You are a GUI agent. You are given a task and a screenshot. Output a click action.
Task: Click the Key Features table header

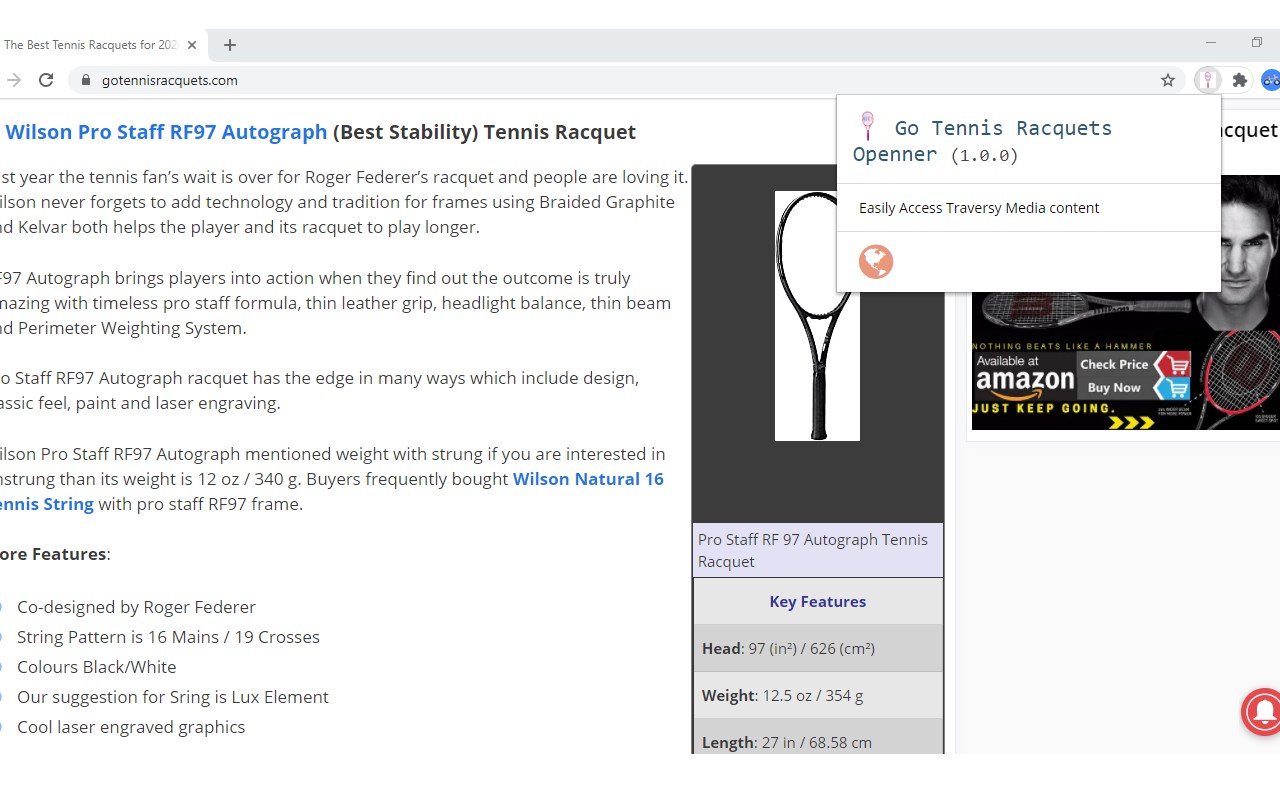click(818, 601)
